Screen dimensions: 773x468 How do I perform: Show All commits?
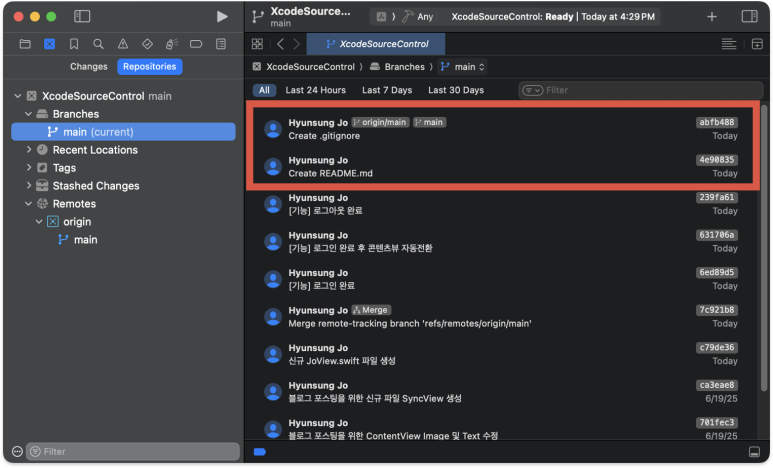(264, 90)
